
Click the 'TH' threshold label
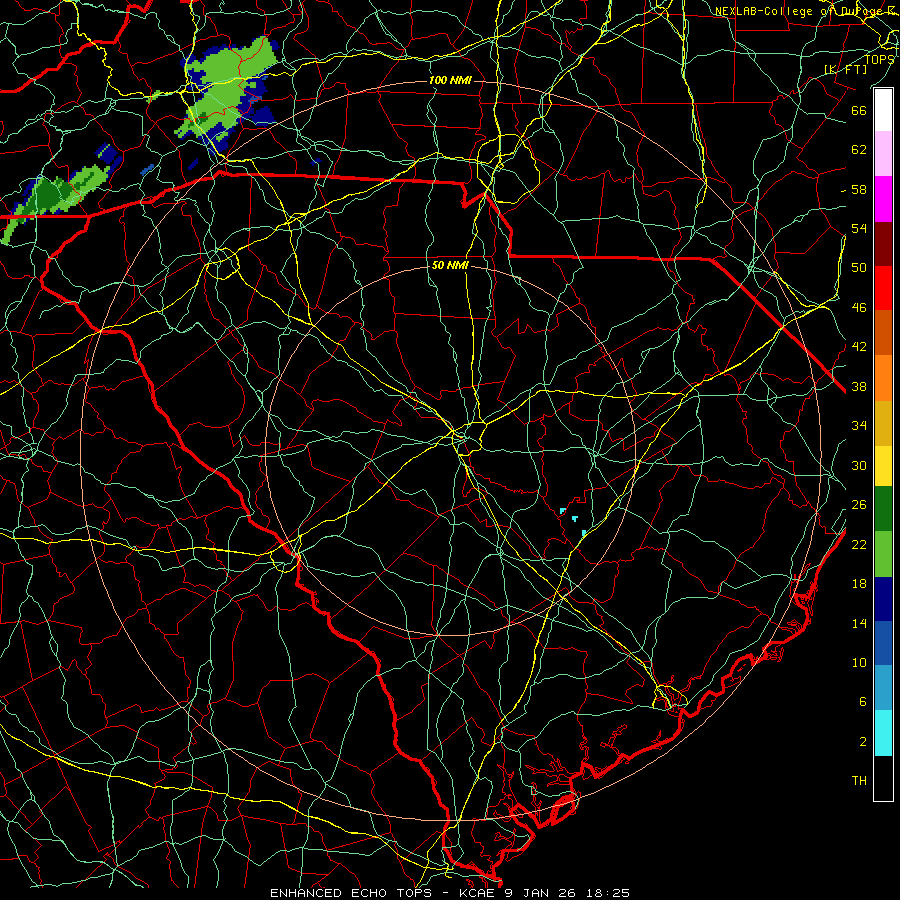point(859,781)
